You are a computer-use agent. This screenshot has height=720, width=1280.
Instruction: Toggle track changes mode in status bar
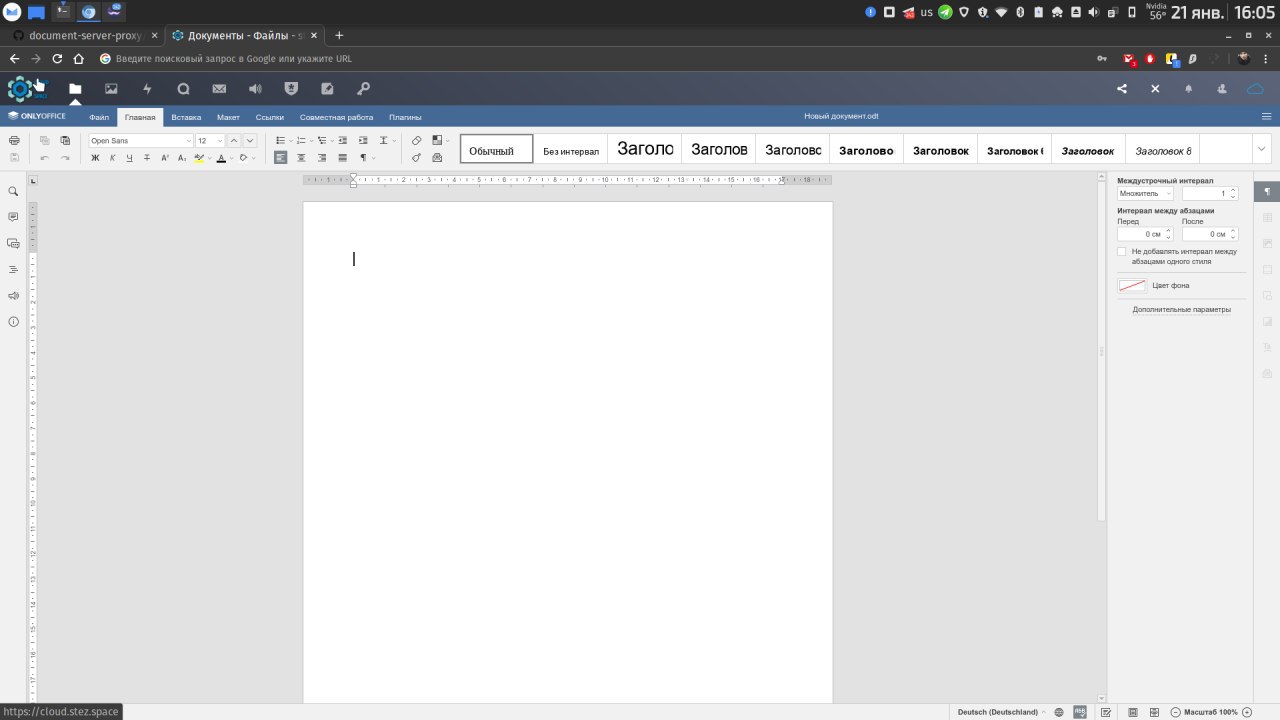[x=1106, y=712]
